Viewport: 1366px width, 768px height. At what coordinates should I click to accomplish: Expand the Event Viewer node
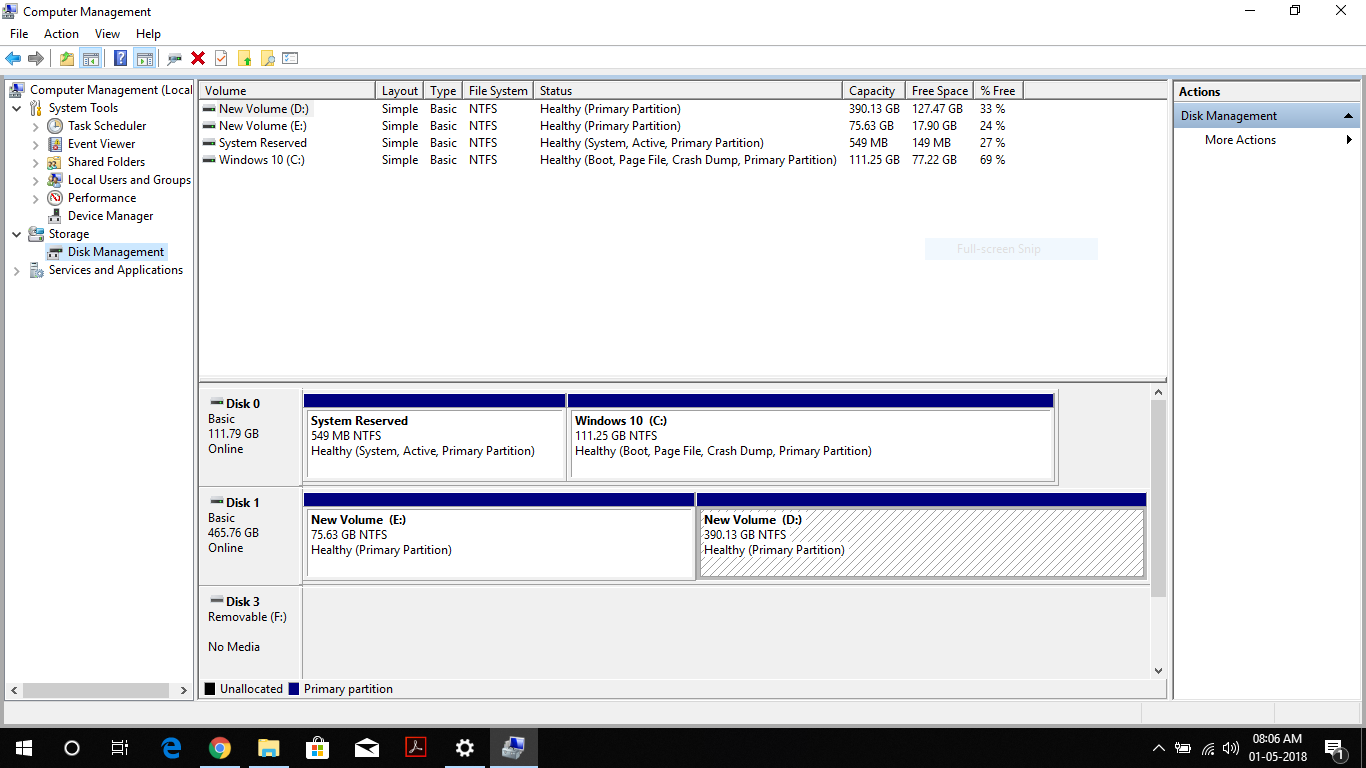36,144
